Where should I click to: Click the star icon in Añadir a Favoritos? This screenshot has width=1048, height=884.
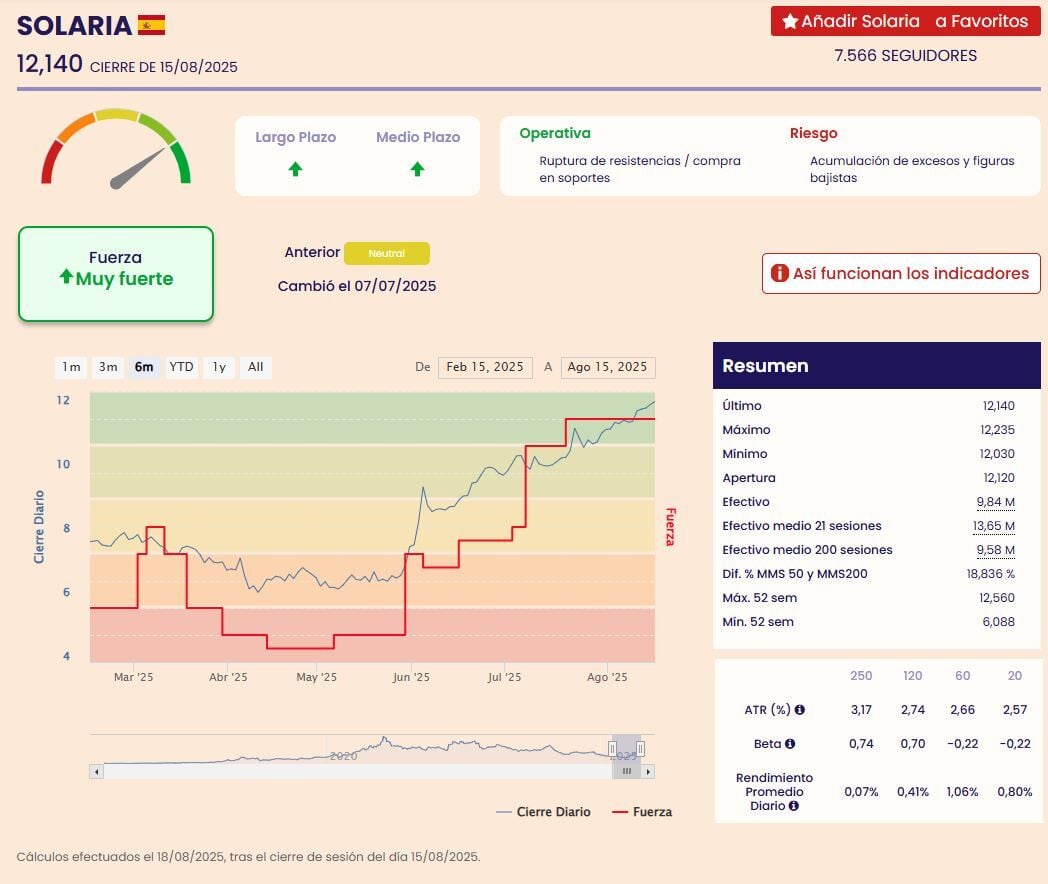point(790,21)
